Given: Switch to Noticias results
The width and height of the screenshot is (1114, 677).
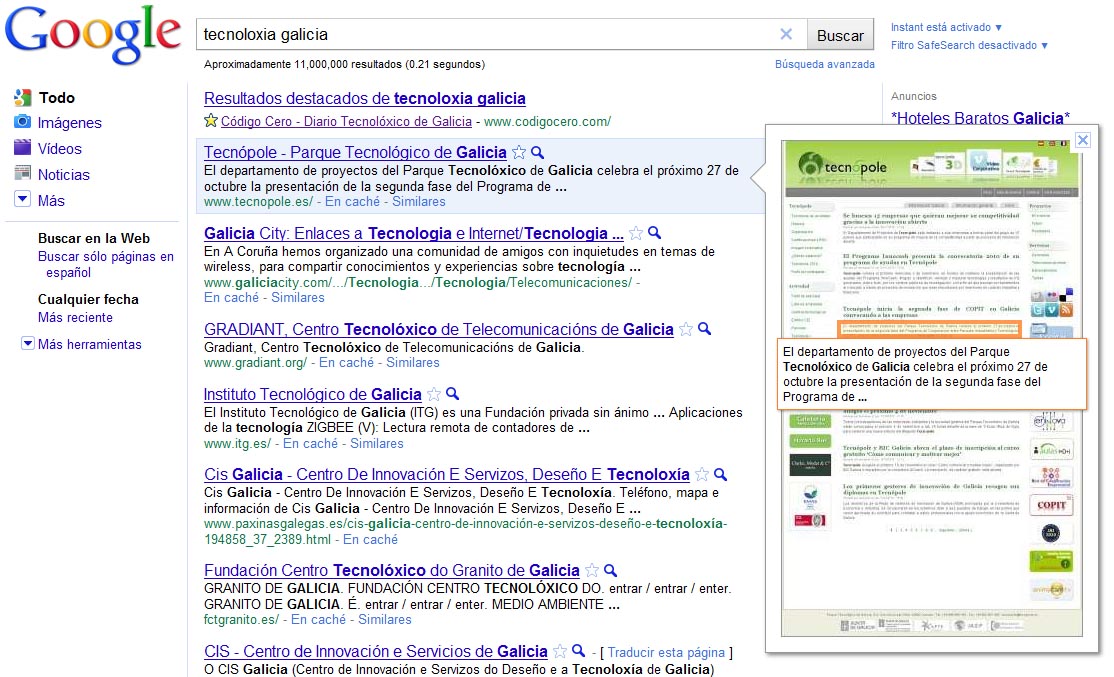Looking at the screenshot, I should click(64, 175).
